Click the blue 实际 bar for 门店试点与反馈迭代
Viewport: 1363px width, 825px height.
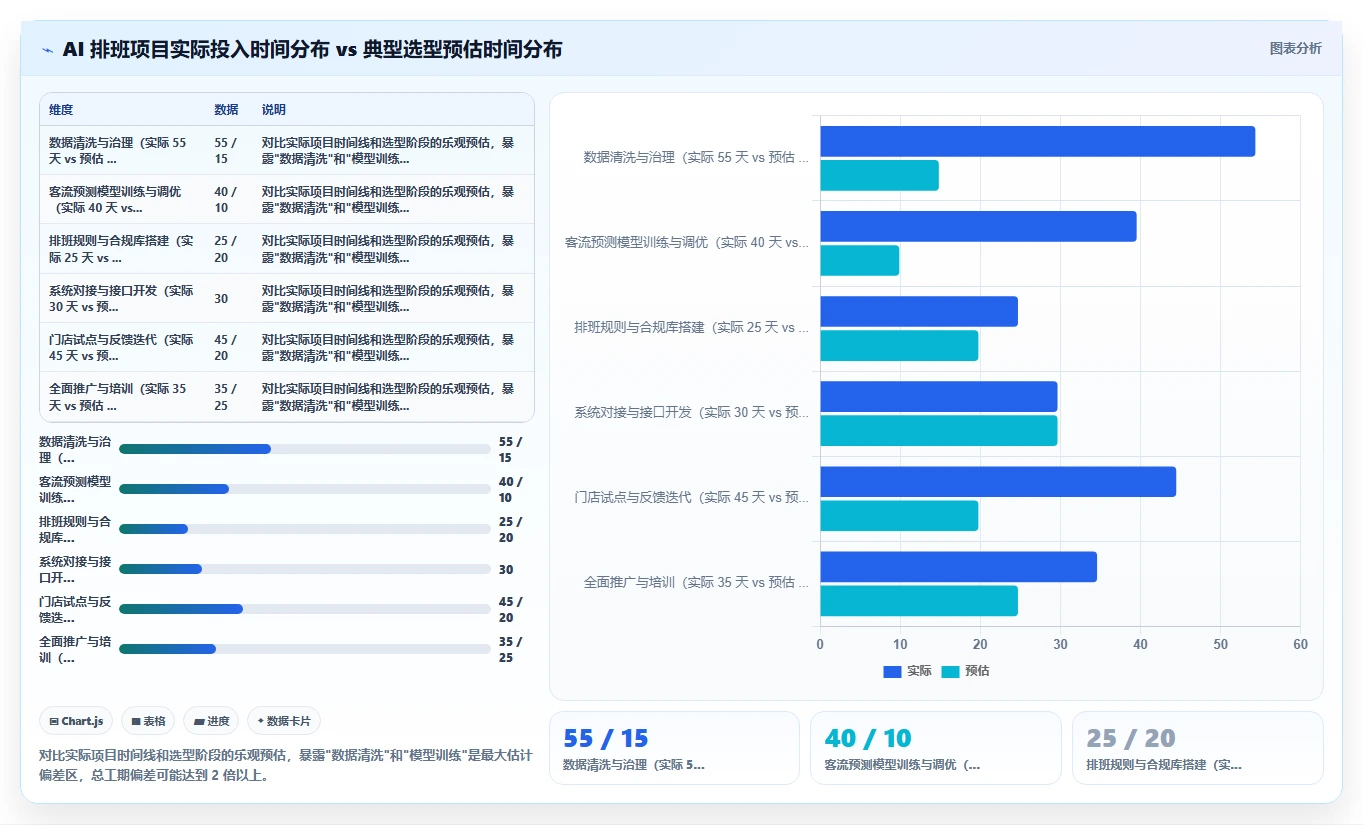click(998, 482)
